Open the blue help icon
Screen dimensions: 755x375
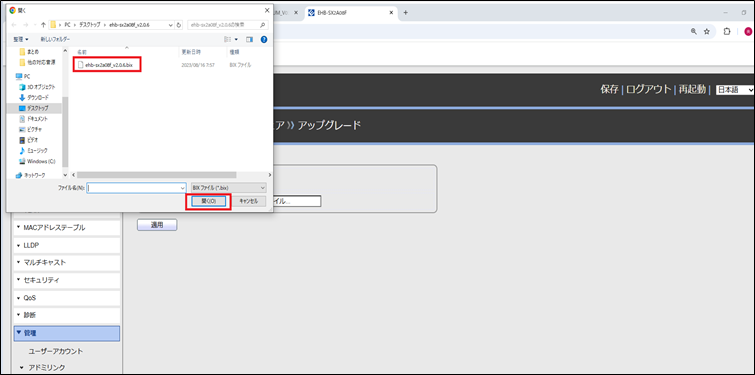(x=264, y=39)
